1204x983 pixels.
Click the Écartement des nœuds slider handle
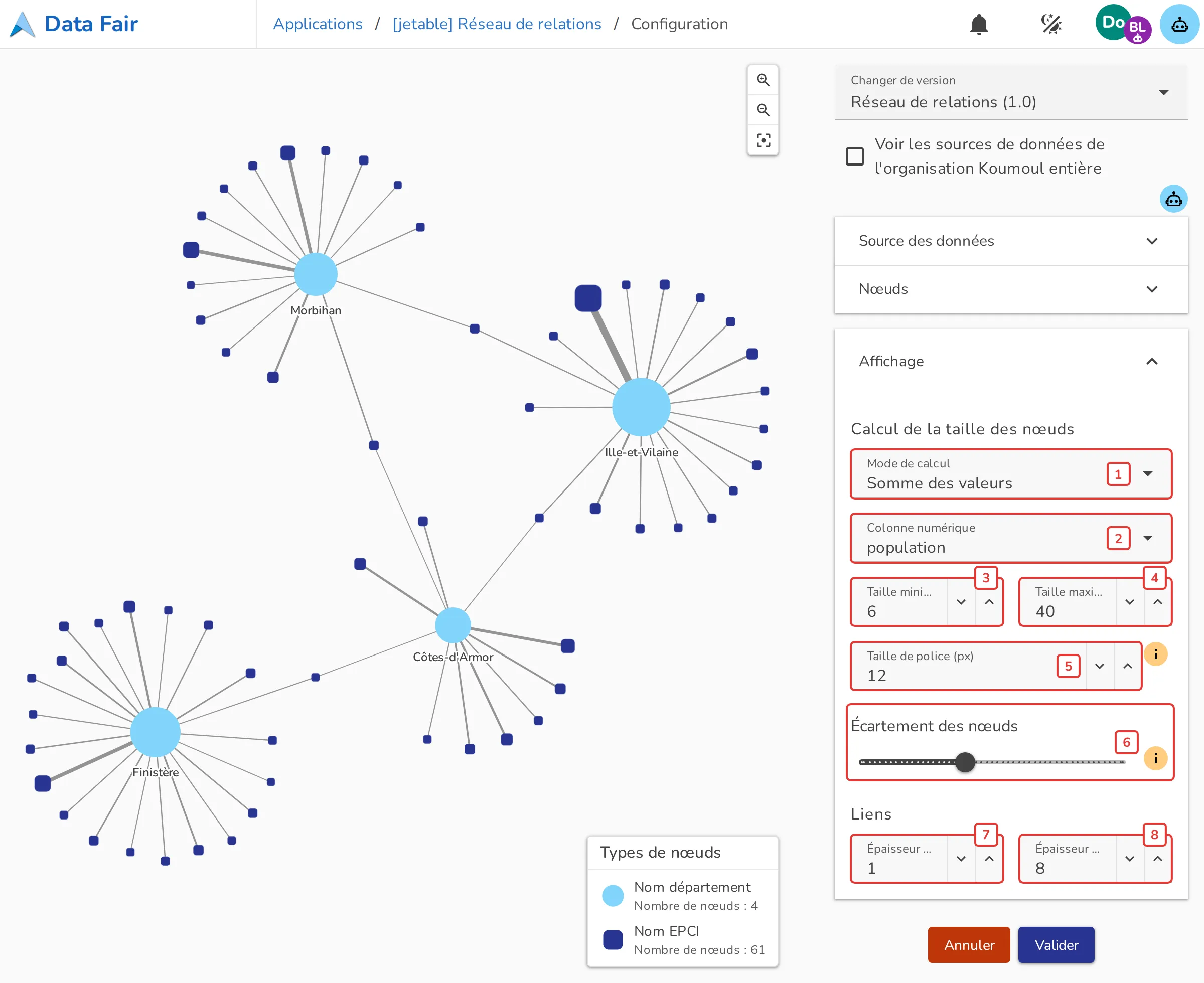click(x=965, y=762)
